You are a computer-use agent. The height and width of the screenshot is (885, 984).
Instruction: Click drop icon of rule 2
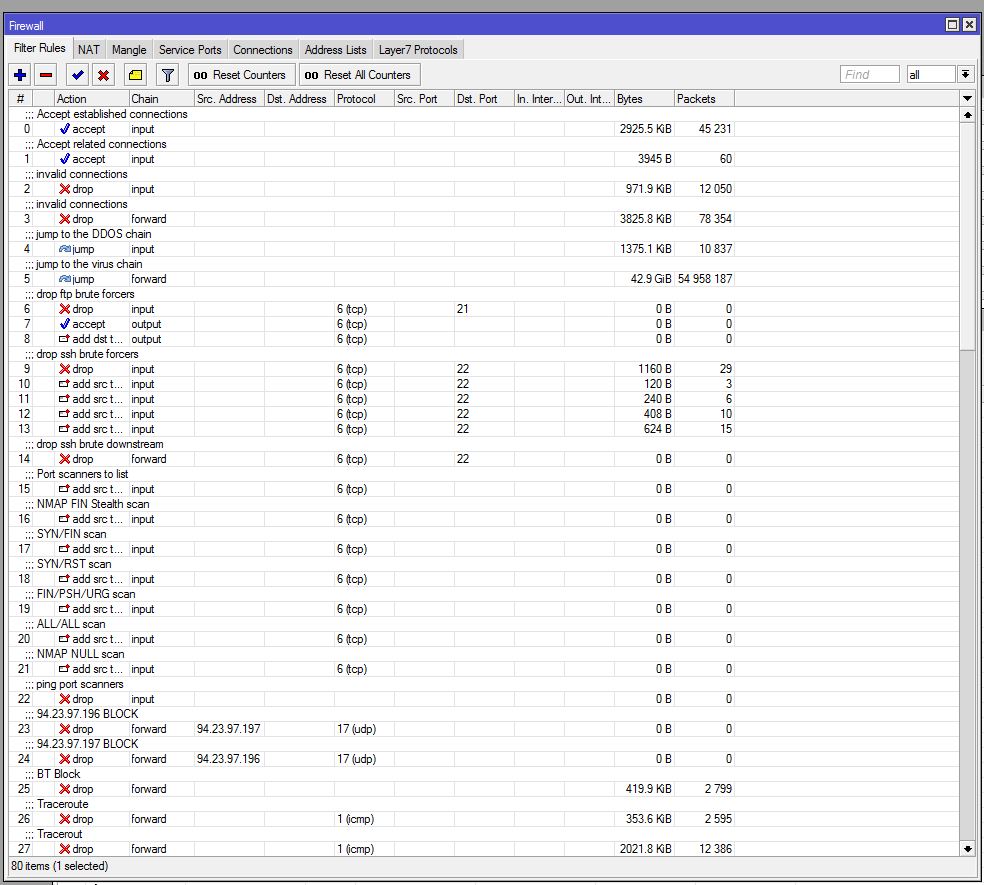64,189
